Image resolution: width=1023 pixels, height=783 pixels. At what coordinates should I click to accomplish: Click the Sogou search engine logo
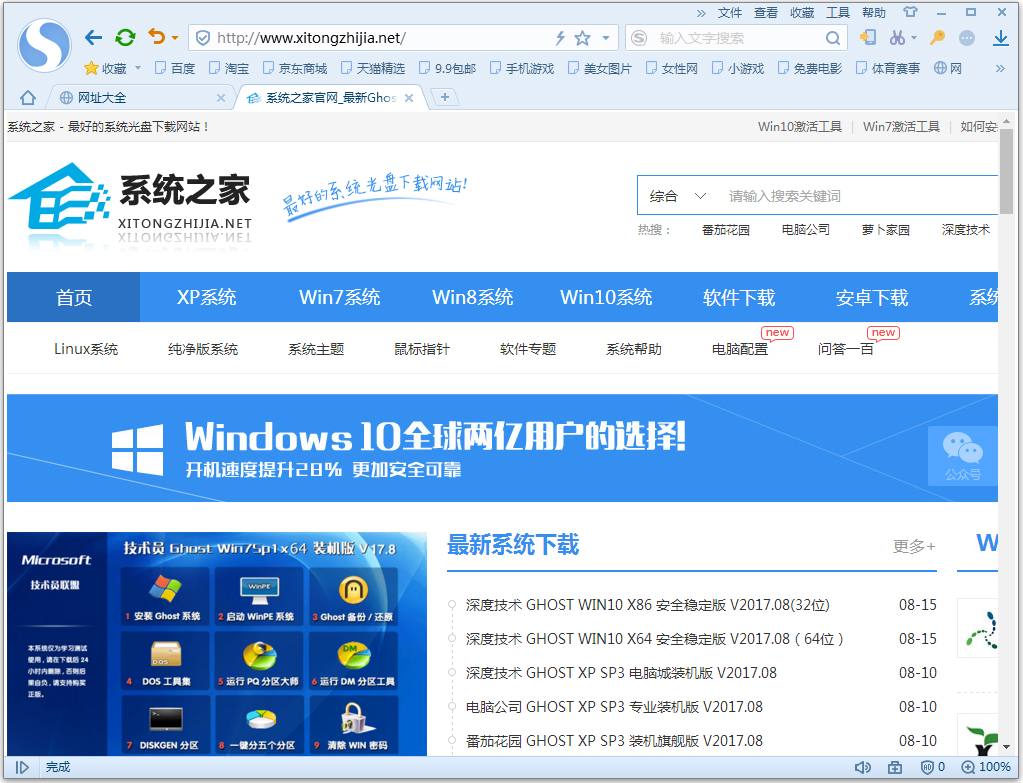click(639, 38)
